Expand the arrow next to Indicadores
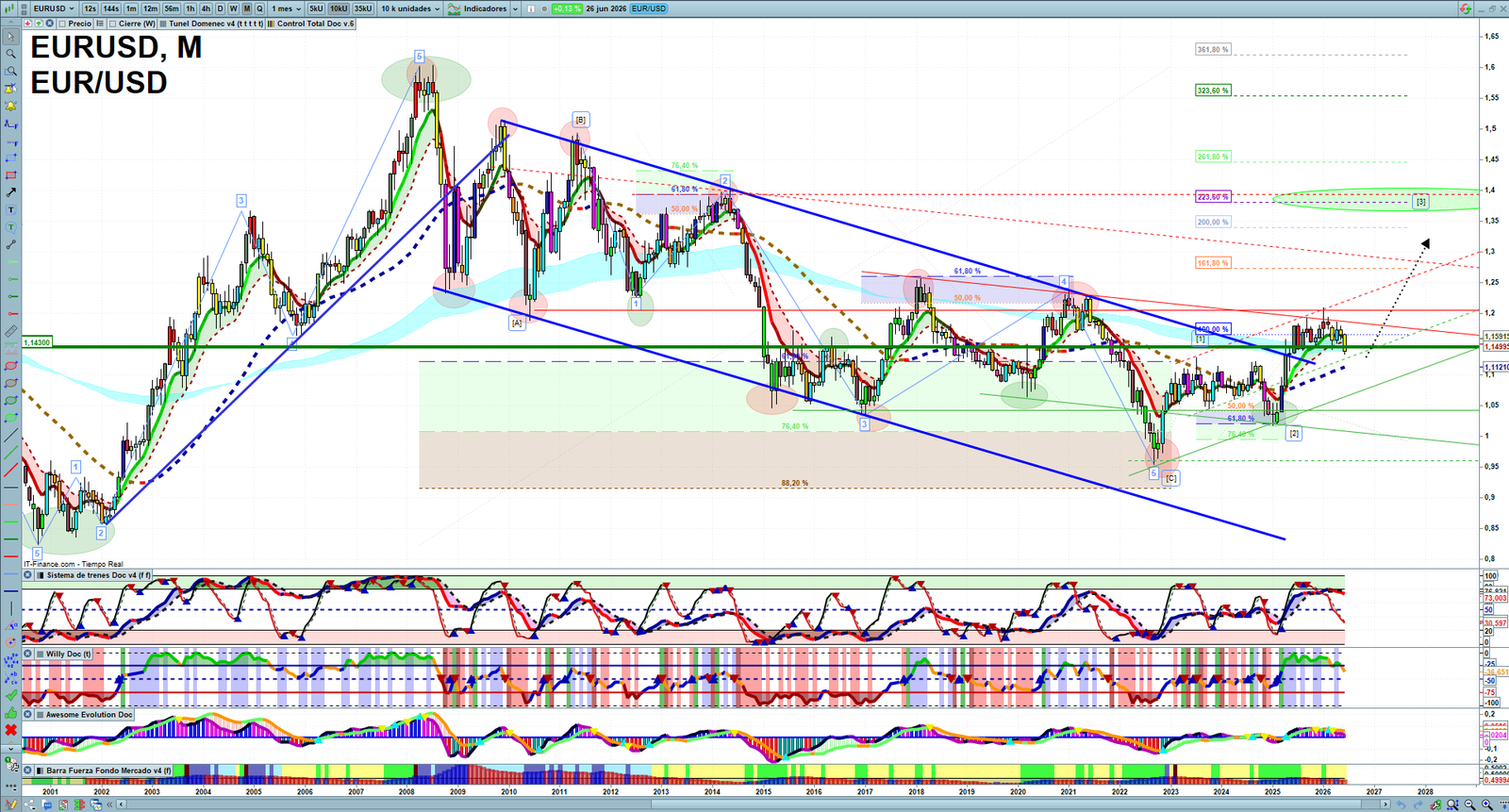The image size is (1509, 812). point(515,8)
